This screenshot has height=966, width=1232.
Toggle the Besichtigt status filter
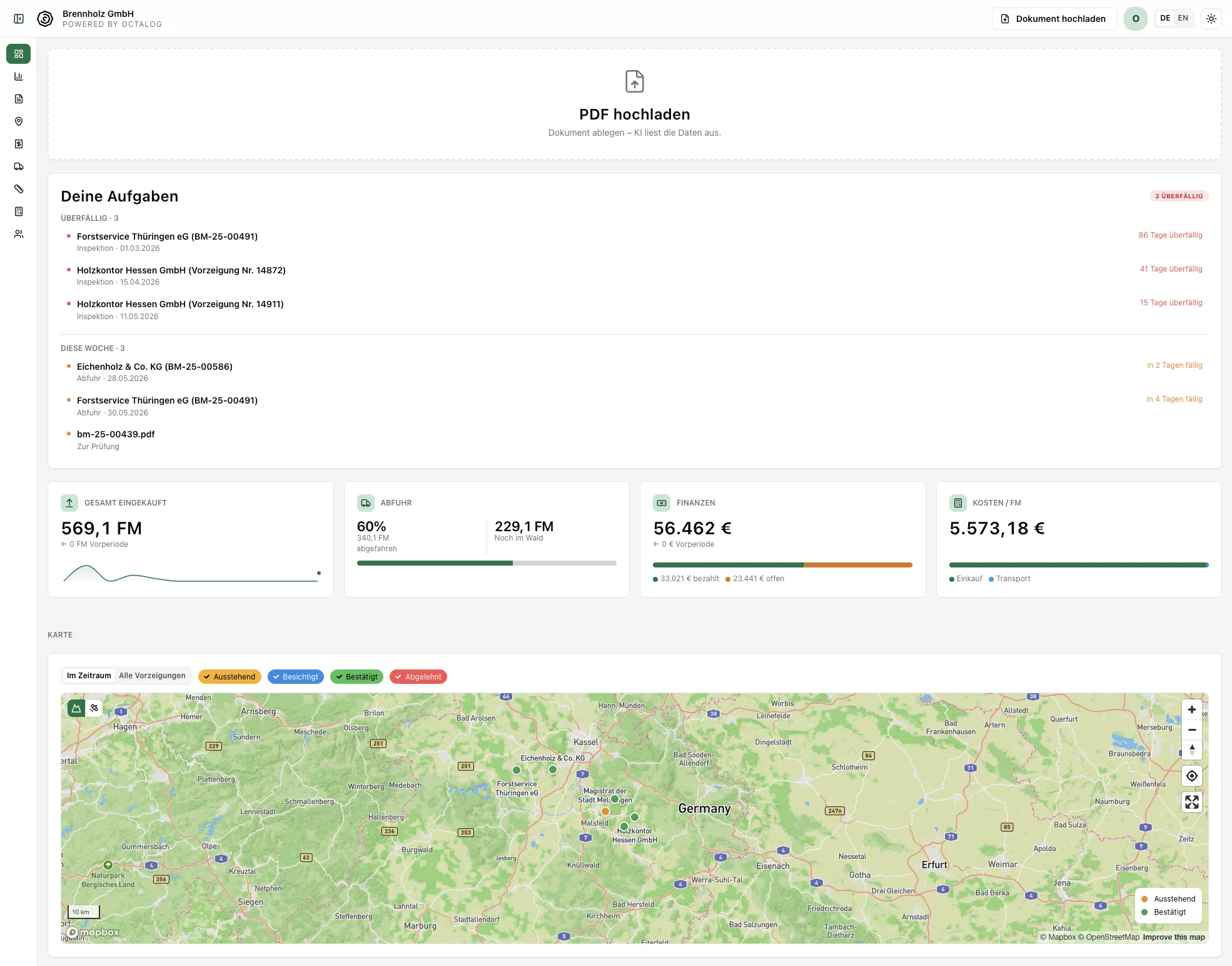(x=296, y=677)
